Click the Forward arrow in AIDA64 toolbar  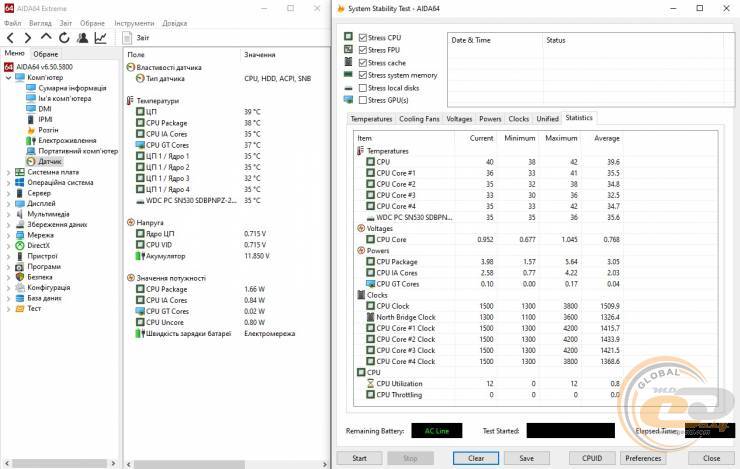pyautogui.click(x=28, y=38)
